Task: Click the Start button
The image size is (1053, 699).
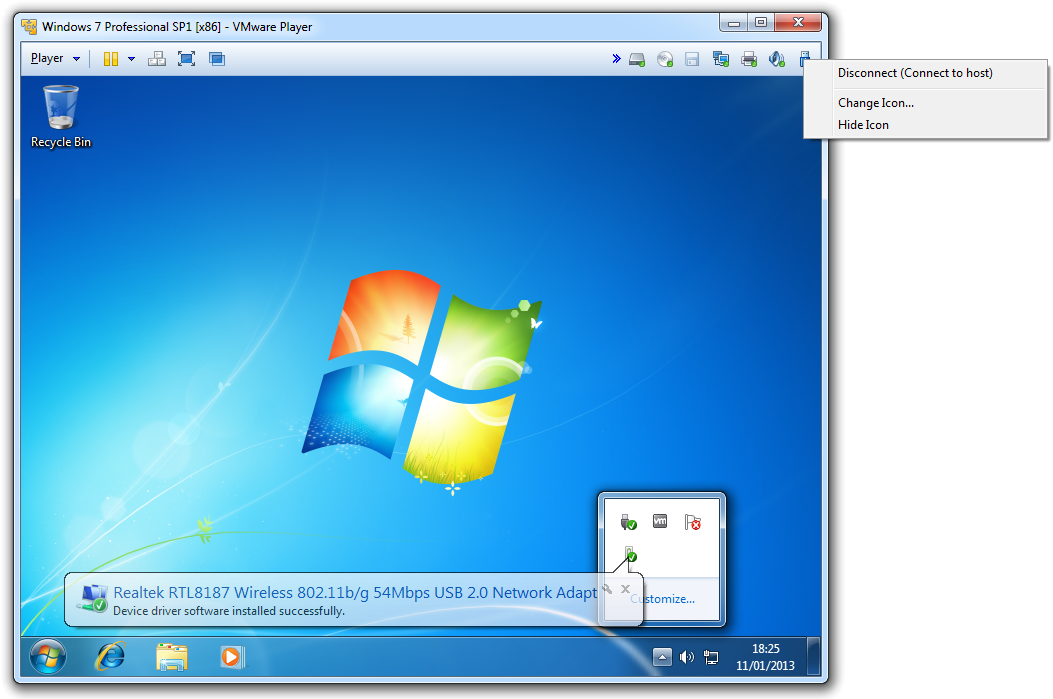Action: tap(48, 656)
